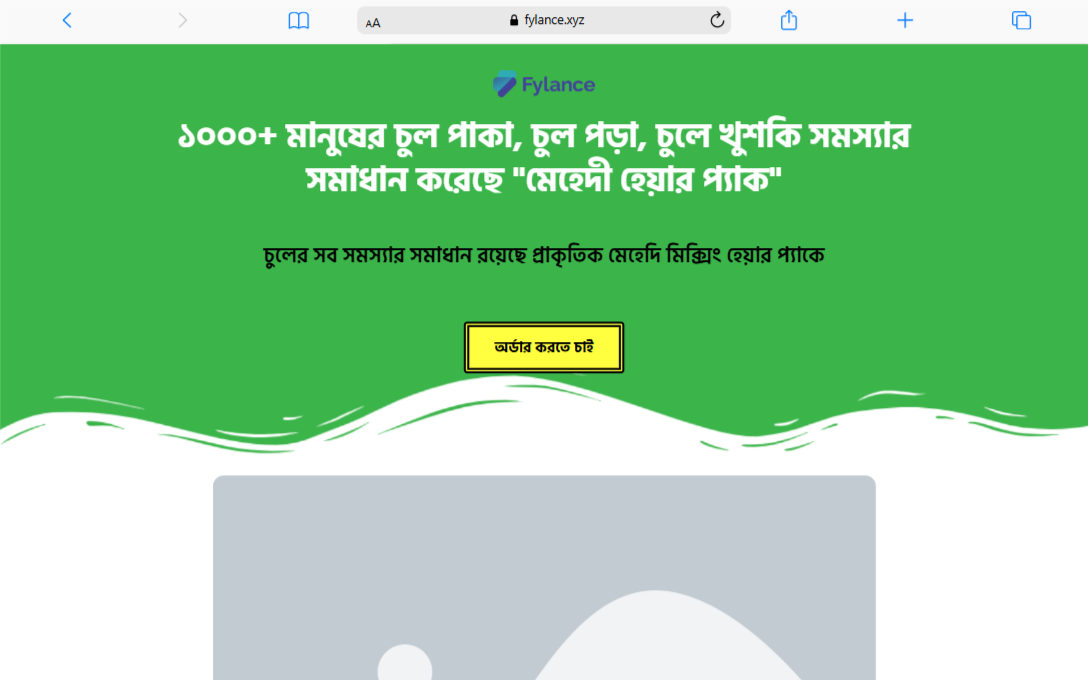Open the grey placeholder image
Viewport: 1088px width, 680px height.
click(544, 577)
